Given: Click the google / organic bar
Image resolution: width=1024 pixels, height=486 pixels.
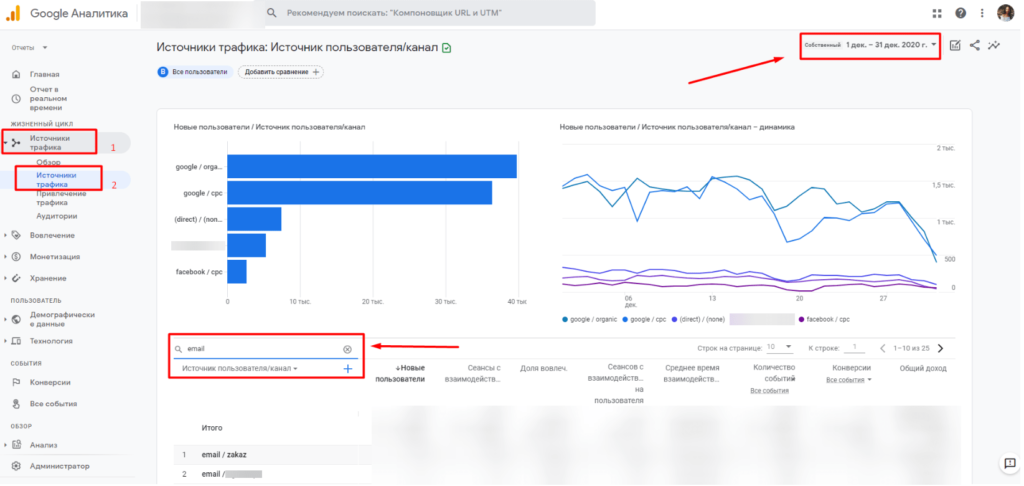Looking at the screenshot, I should [372, 167].
